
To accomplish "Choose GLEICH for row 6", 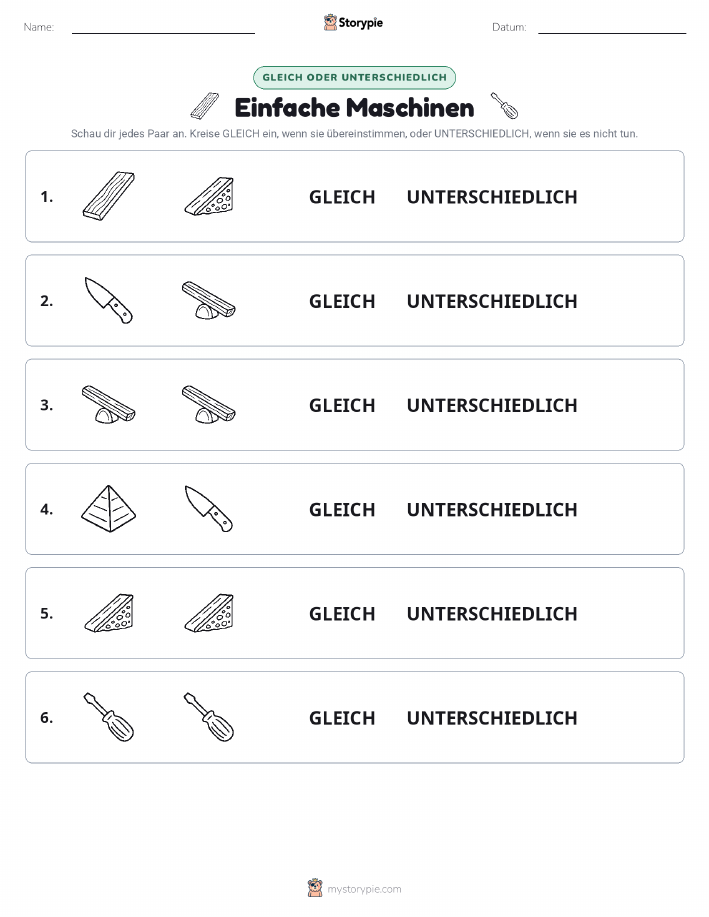I will 342,718.
